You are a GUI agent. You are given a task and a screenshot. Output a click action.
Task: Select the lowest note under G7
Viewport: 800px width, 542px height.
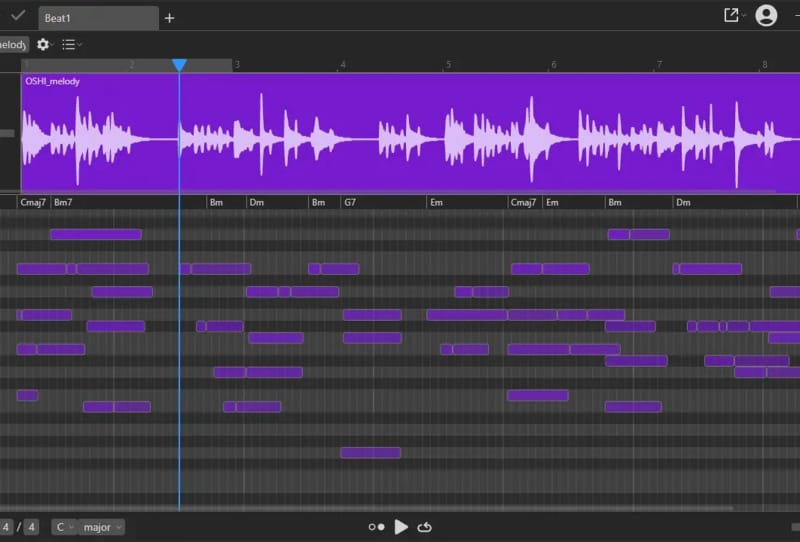click(x=371, y=453)
